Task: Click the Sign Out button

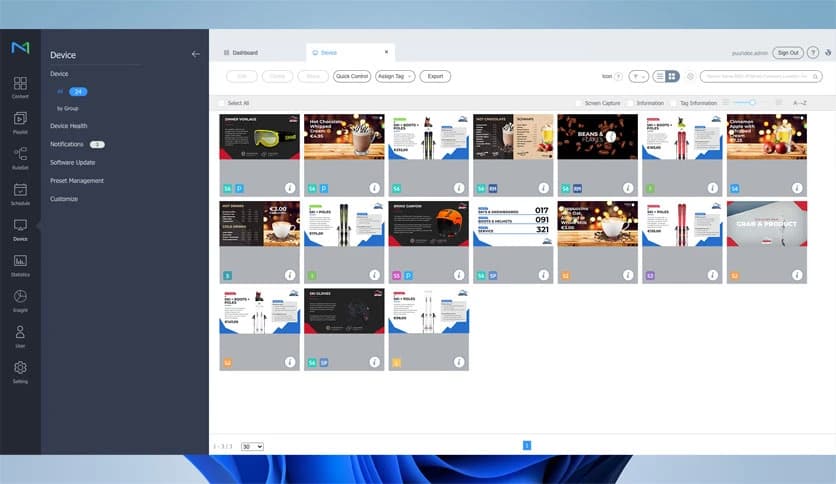Action: coord(788,52)
